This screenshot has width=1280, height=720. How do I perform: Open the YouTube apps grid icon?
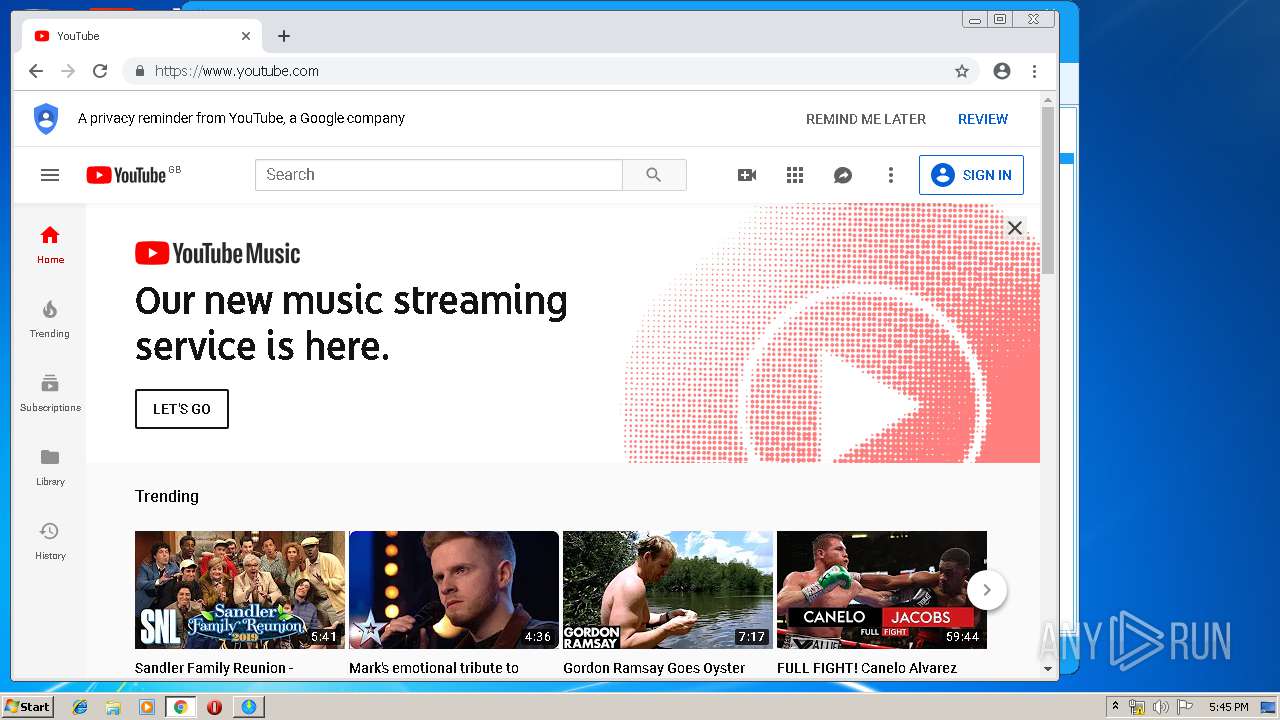[x=795, y=175]
